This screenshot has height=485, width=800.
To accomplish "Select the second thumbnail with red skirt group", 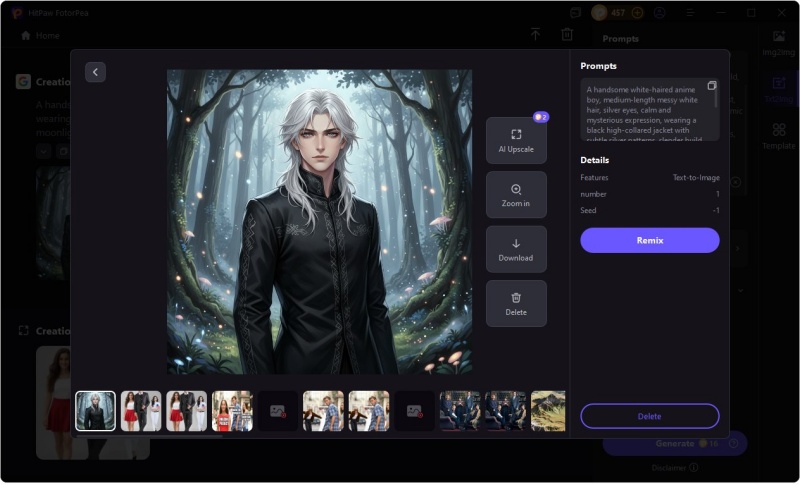I will [141, 411].
